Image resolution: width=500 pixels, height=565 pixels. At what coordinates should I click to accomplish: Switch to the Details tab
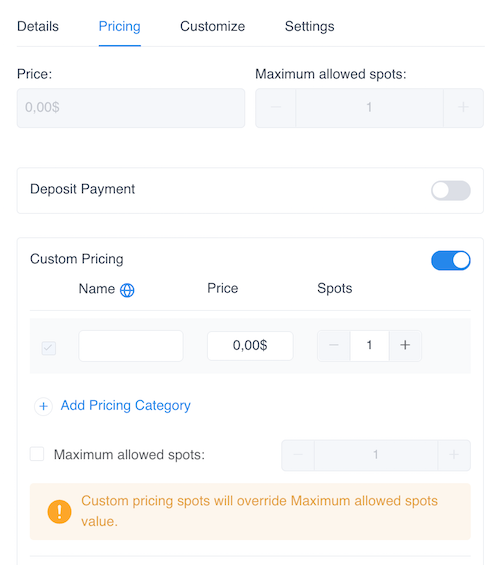pyautogui.click(x=38, y=26)
